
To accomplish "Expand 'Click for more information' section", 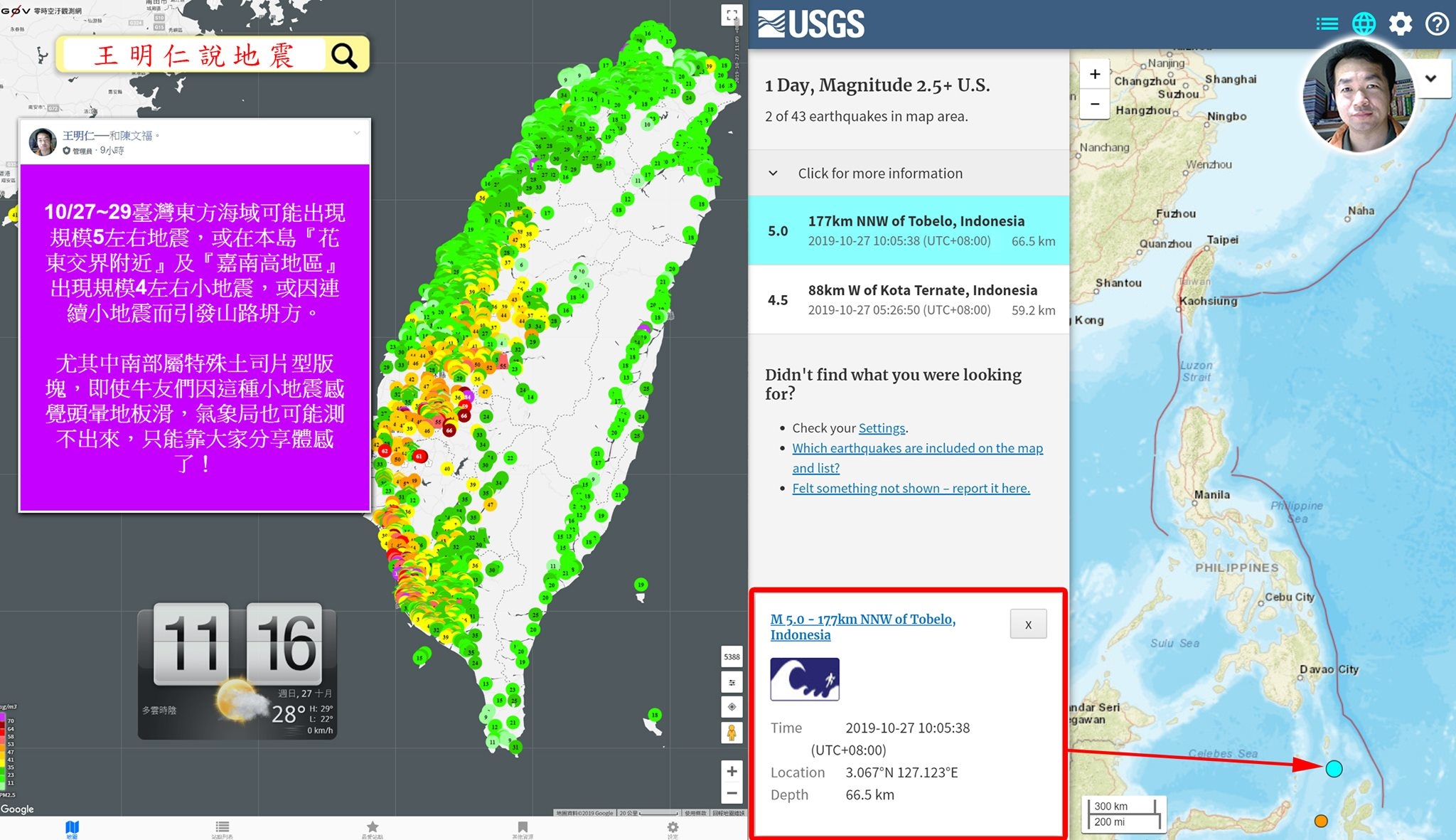I will click(x=909, y=173).
